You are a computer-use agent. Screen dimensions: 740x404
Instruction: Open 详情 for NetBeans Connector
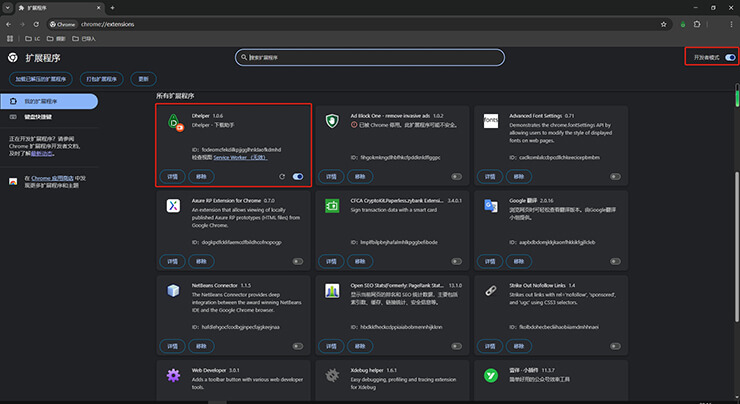pyautogui.click(x=172, y=346)
